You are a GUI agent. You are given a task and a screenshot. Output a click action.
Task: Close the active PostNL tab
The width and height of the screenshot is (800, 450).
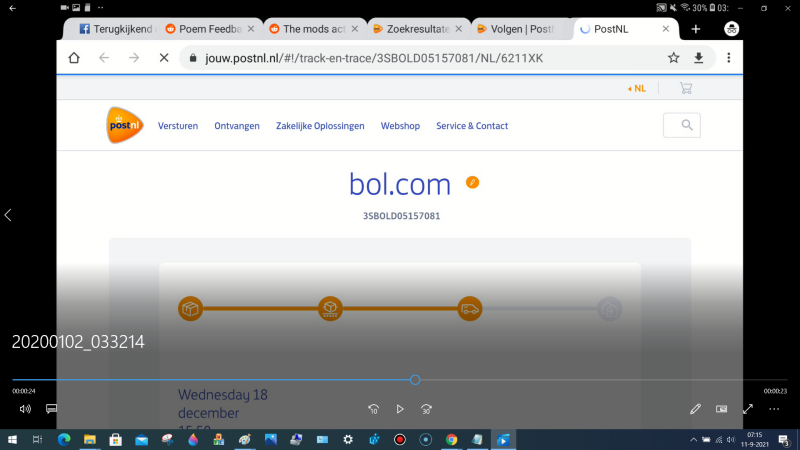(x=665, y=29)
